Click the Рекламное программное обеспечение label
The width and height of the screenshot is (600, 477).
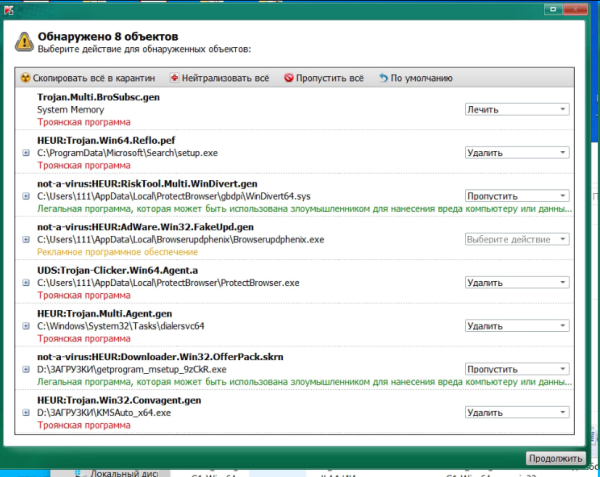pos(117,252)
